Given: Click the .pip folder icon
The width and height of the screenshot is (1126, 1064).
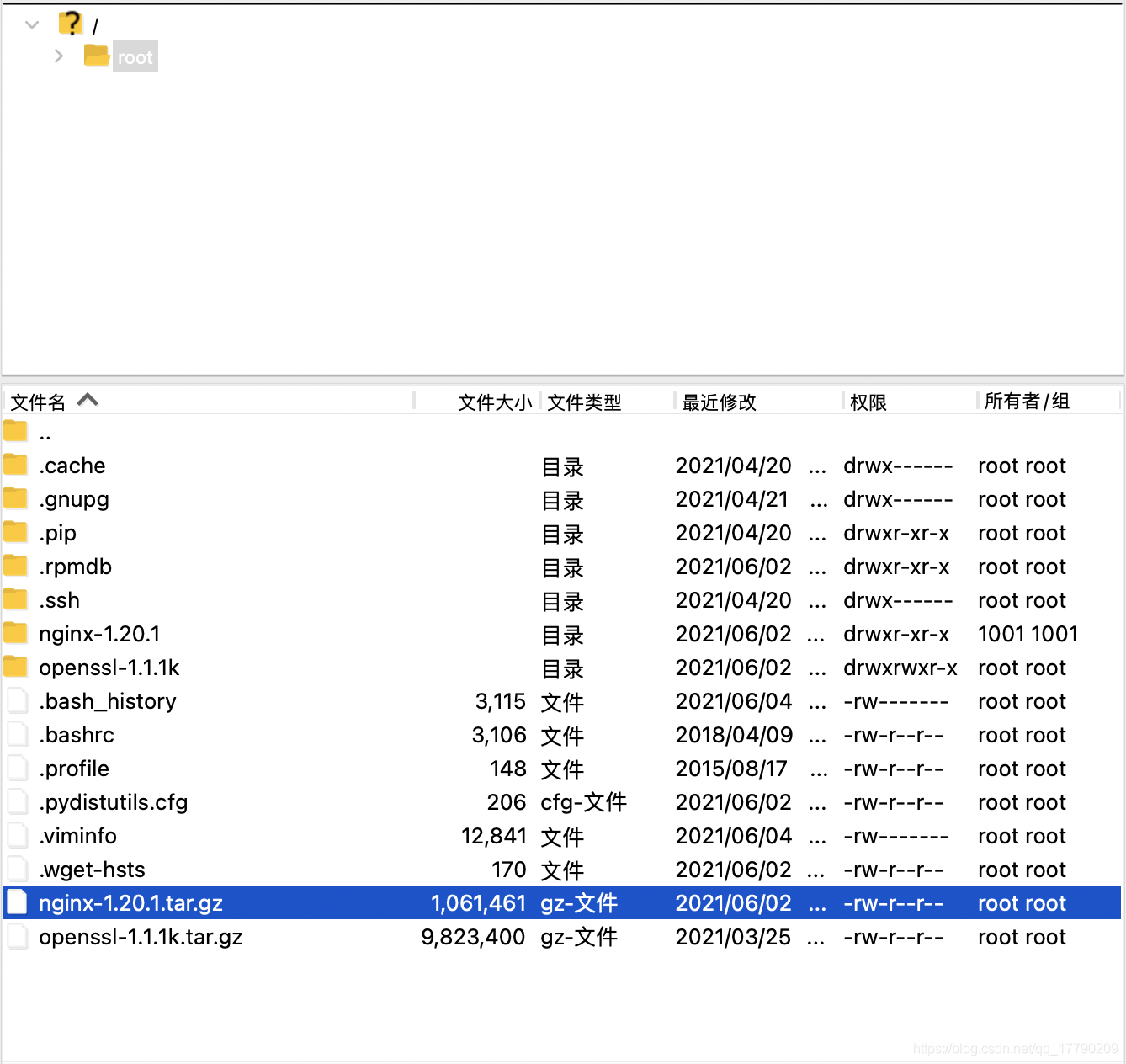Looking at the screenshot, I should [15, 532].
